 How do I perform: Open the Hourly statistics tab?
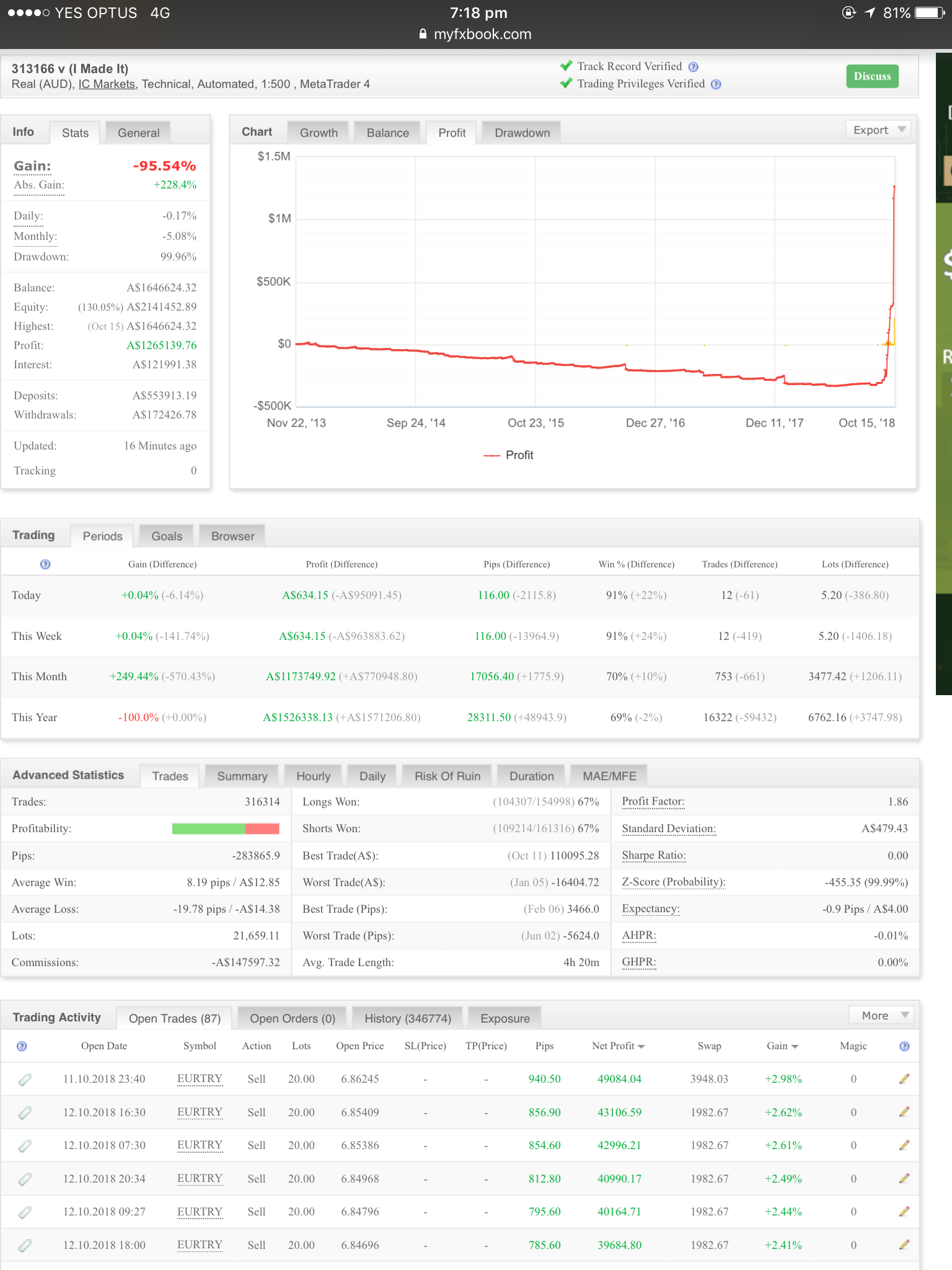[x=313, y=776]
